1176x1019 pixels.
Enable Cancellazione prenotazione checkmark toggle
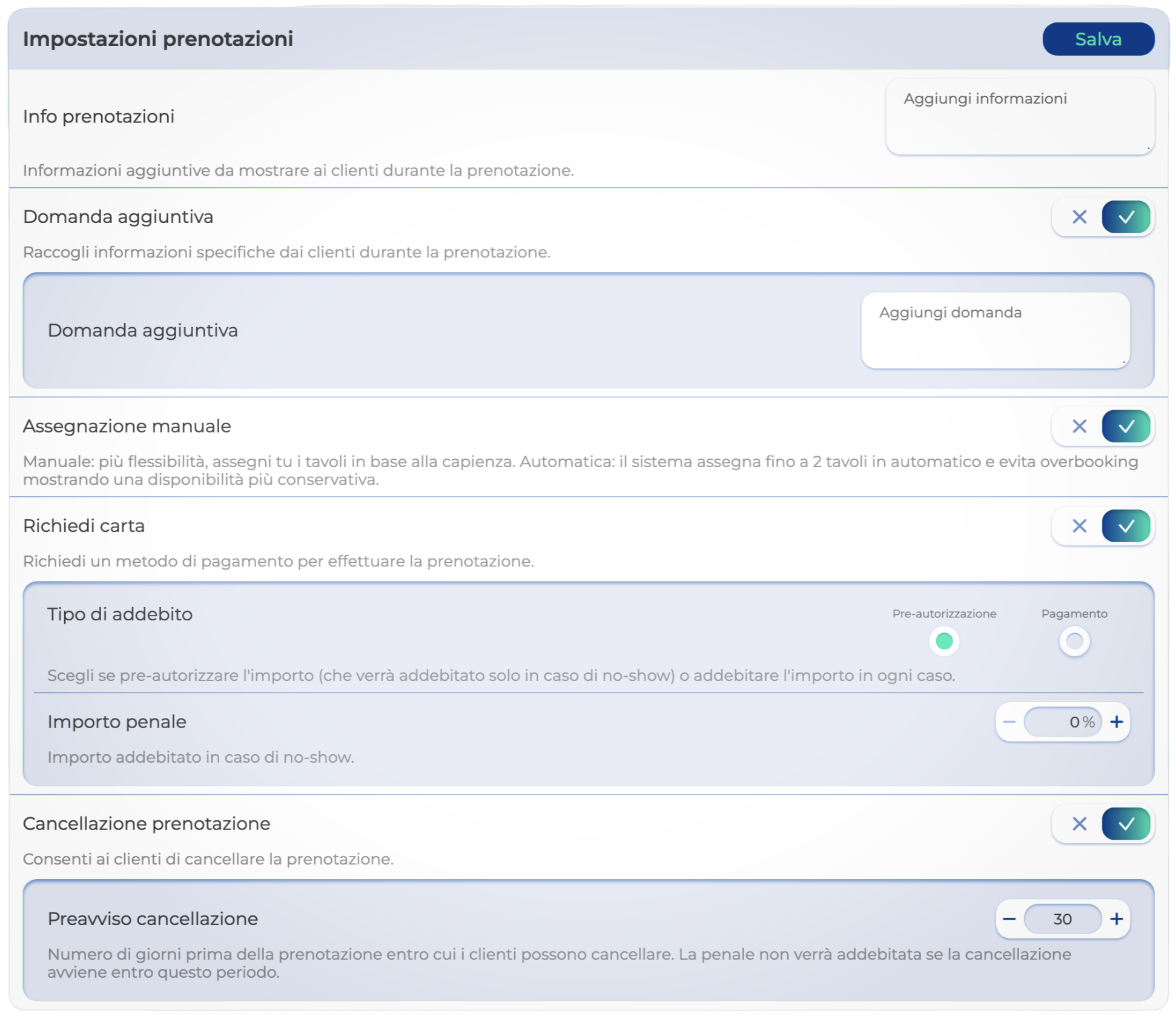tap(1126, 824)
